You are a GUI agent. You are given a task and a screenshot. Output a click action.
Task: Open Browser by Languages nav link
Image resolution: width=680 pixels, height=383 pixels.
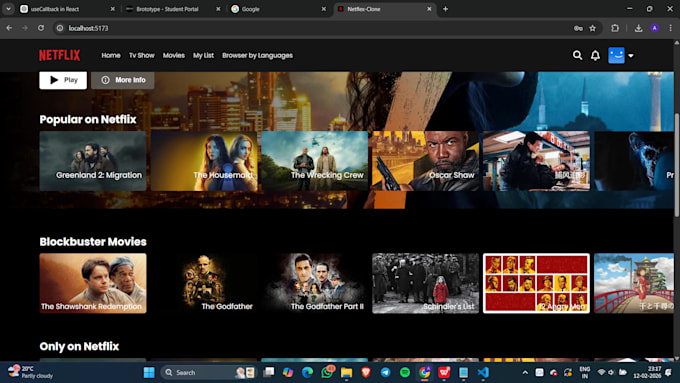[258, 56]
